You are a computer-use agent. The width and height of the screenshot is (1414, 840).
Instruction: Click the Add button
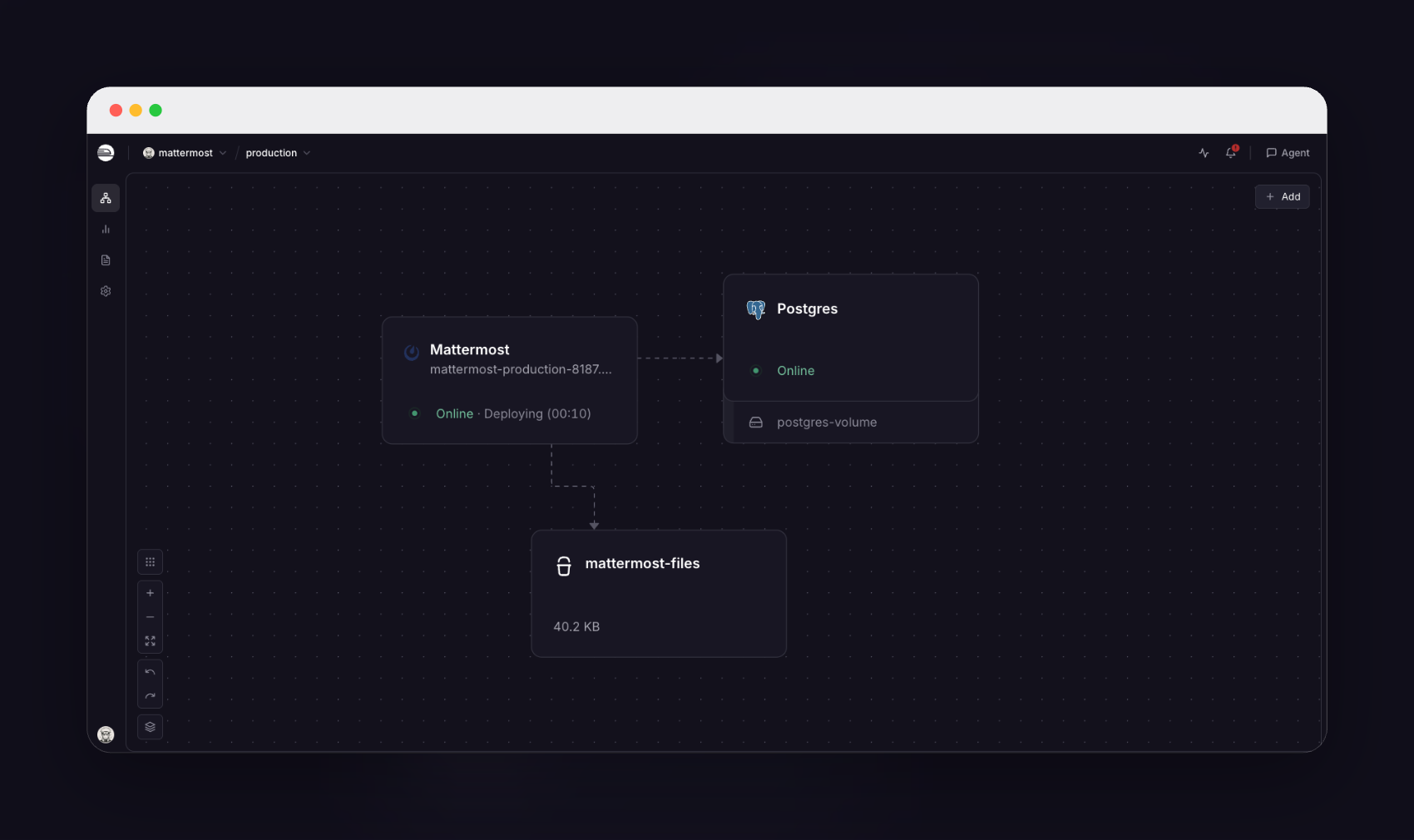click(x=1283, y=197)
